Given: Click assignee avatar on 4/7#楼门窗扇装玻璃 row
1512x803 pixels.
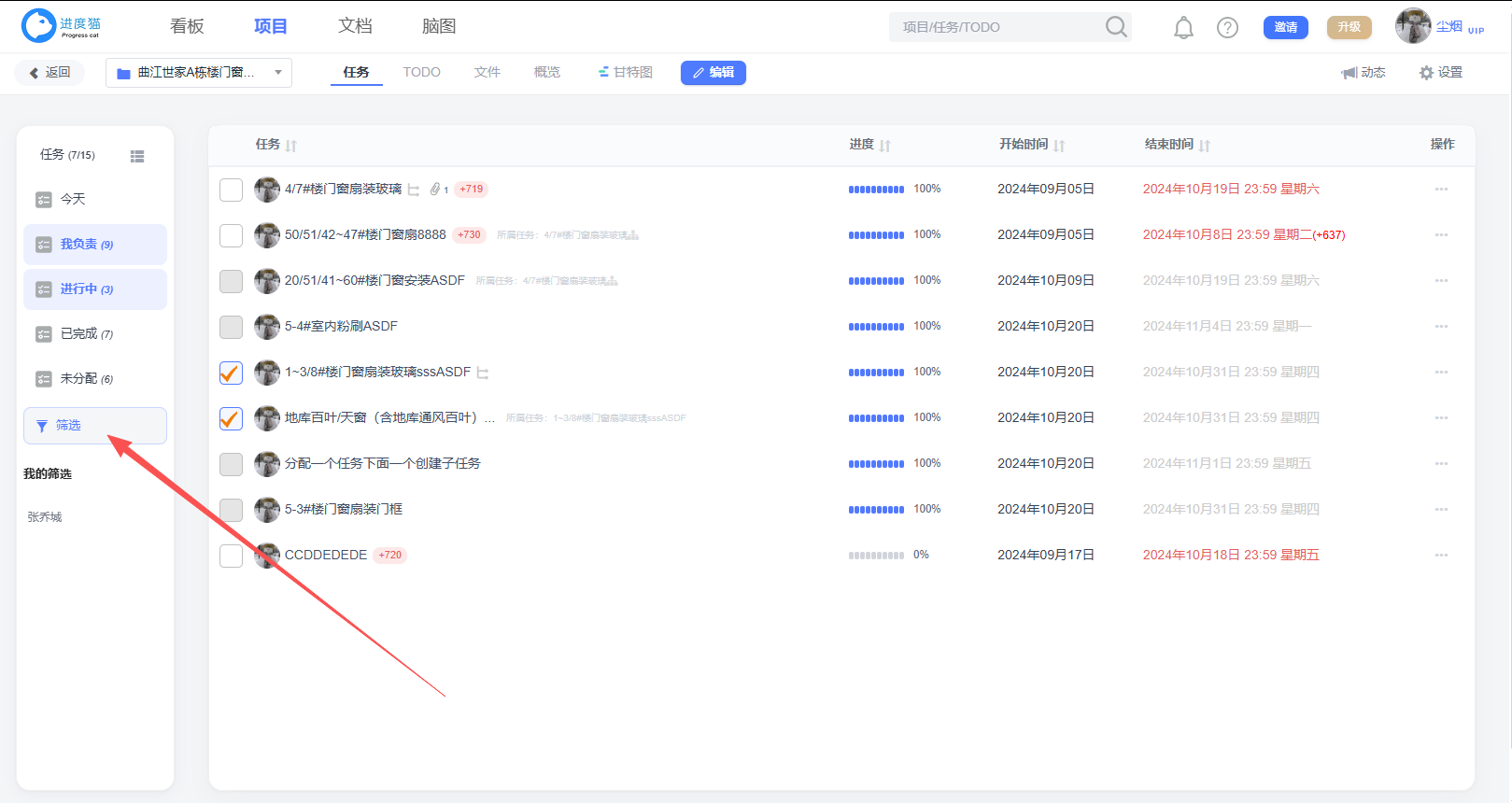Looking at the screenshot, I should pyautogui.click(x=267, y=190).
